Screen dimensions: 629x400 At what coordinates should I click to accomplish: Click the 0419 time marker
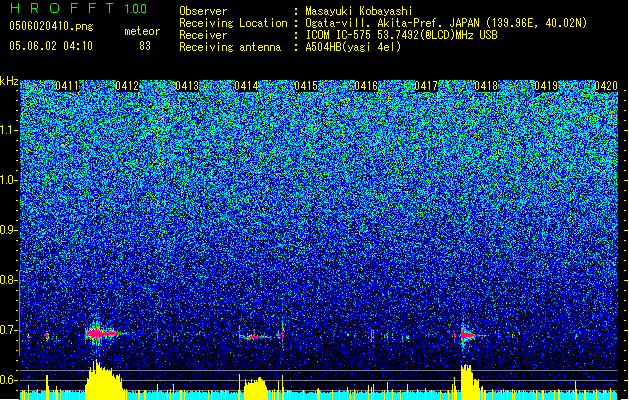(546, 86)
